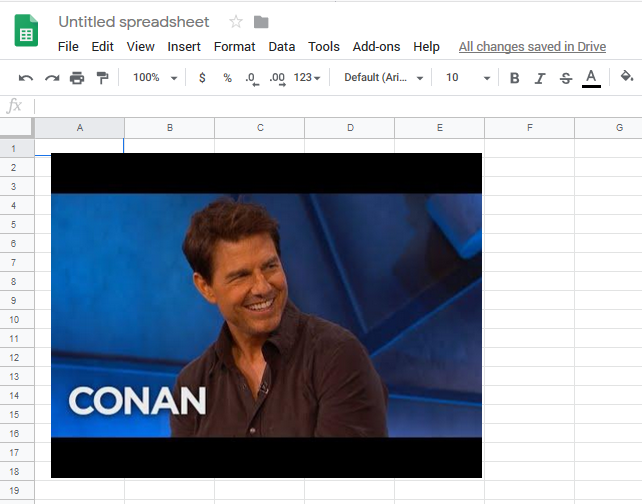Screen dimensions: 642x504
Task: Click into the formula bar
Action: tap(338, 106)
